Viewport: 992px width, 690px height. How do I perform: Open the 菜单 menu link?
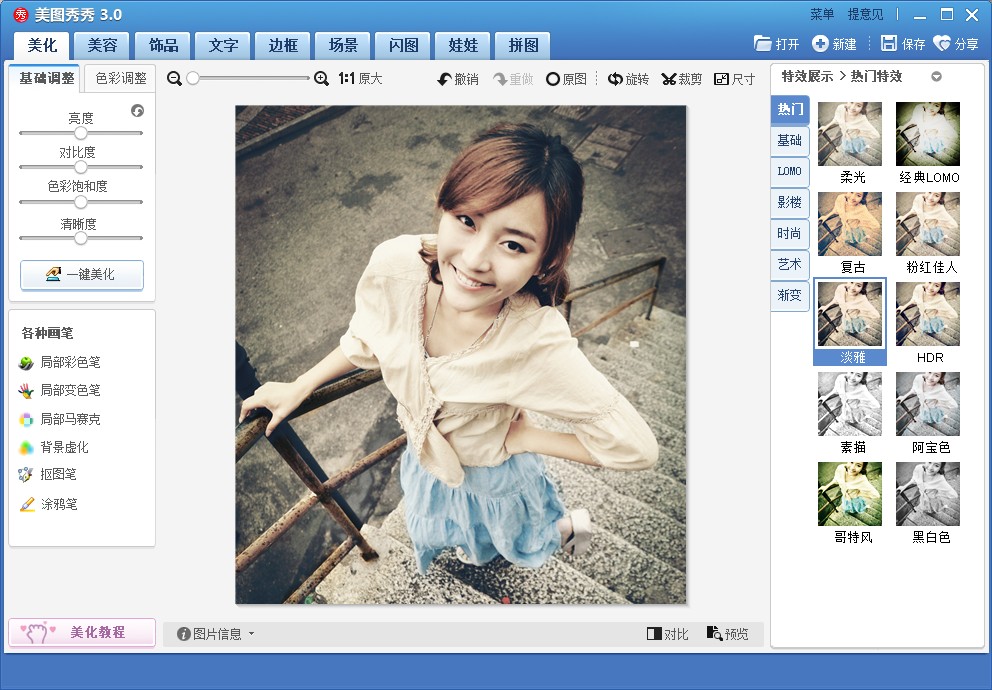(x=822, y=14)
